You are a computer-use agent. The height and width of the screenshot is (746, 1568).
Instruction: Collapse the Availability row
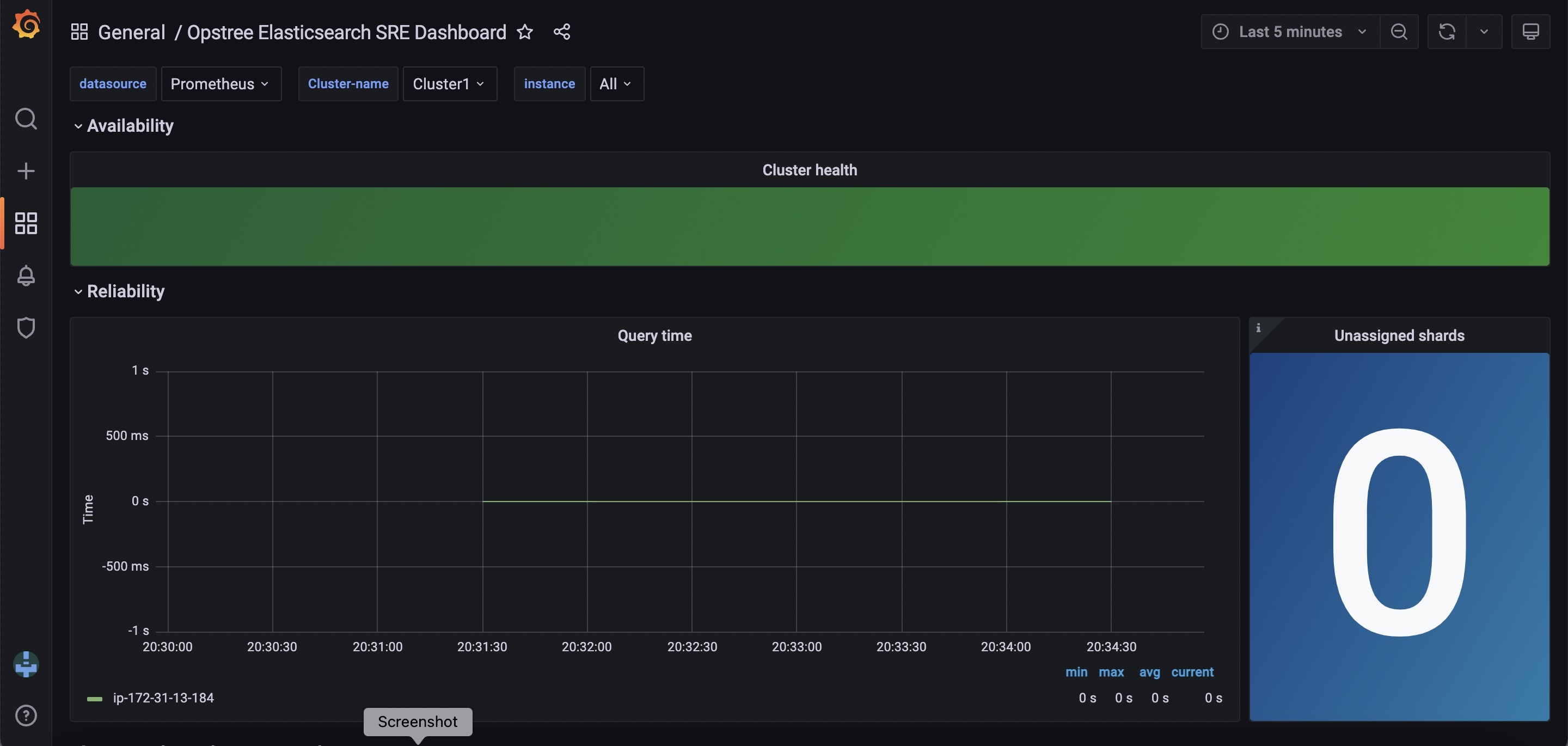tap(130, 126)
